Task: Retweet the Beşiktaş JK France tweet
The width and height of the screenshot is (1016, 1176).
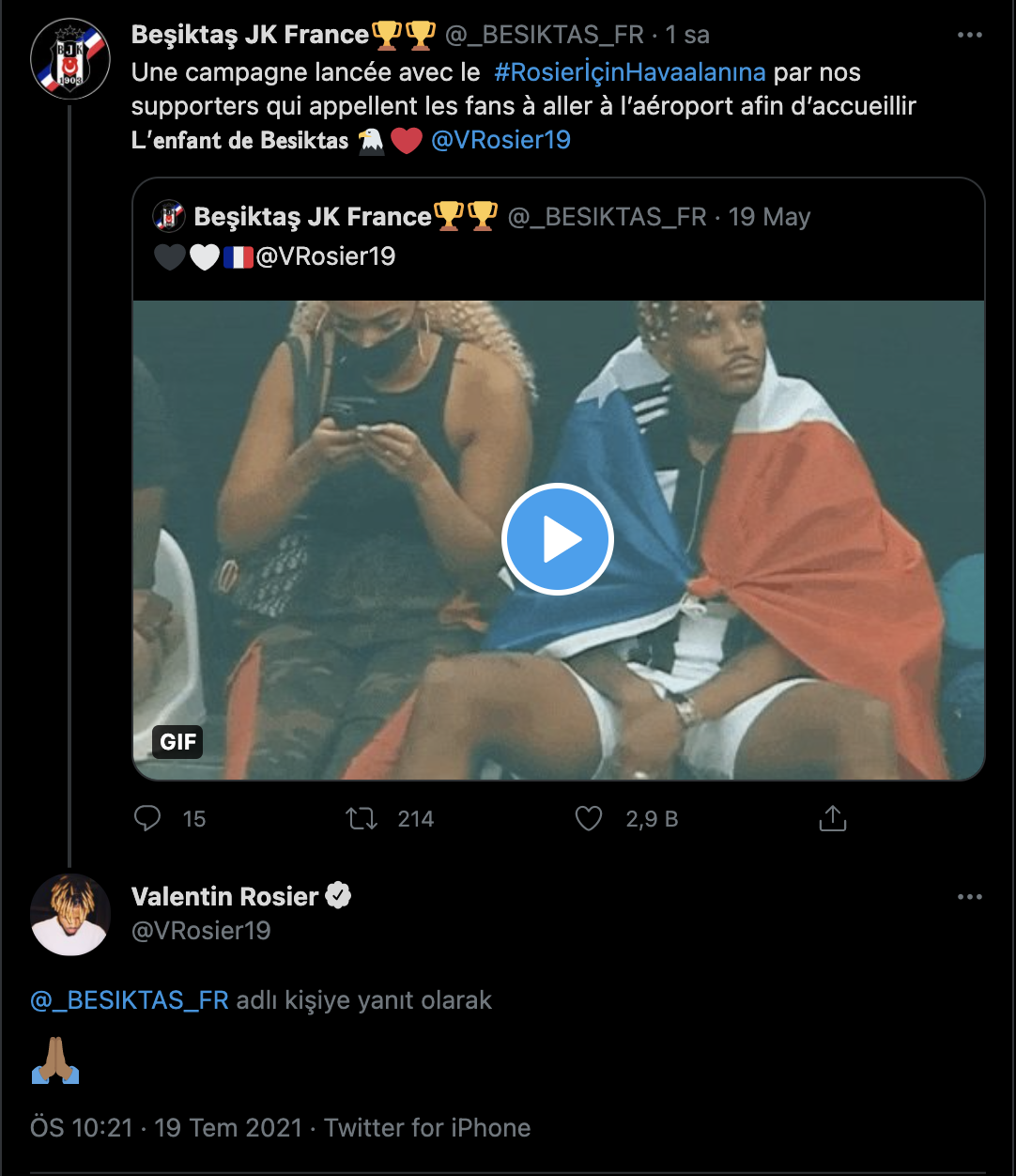Action: 362,819
